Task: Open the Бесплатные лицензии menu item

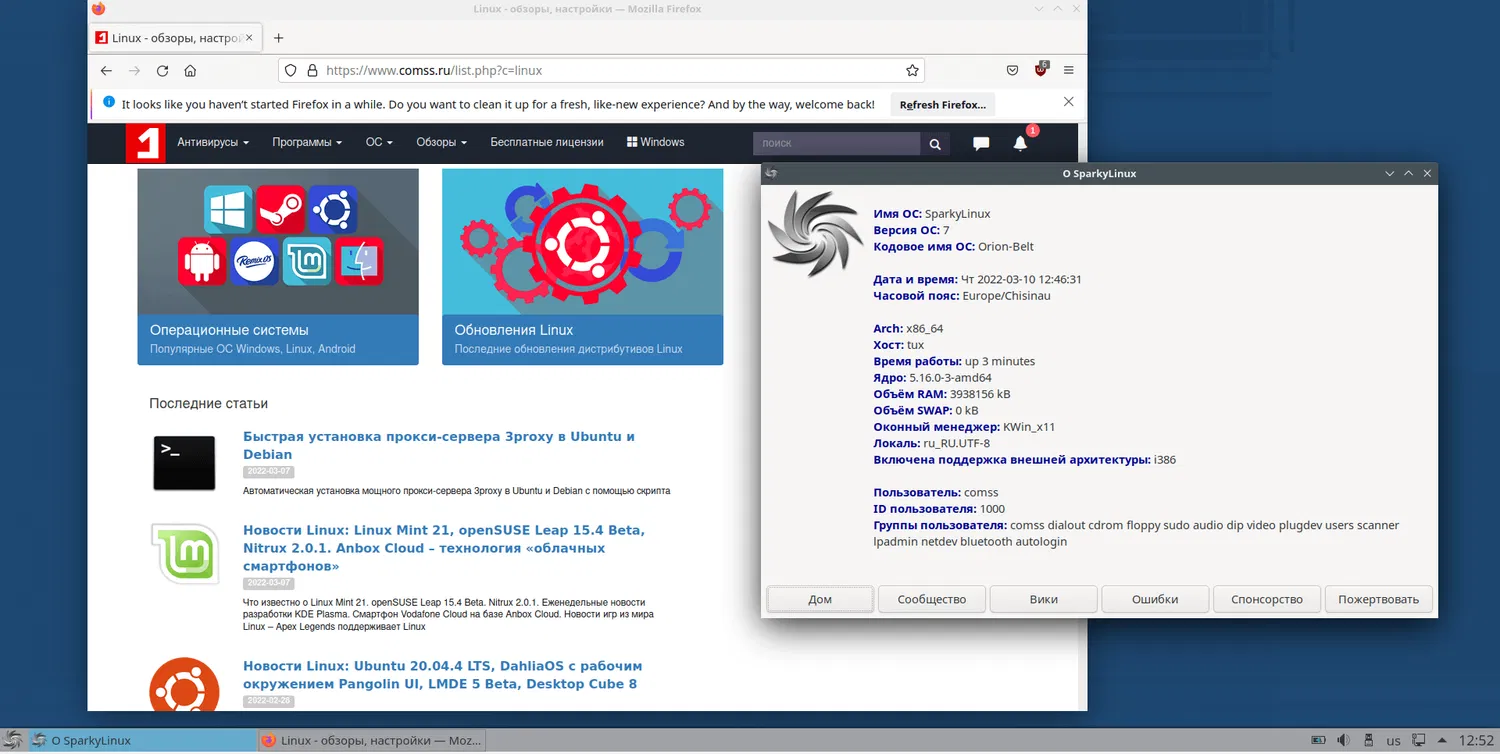Action: tap(547, 143)
